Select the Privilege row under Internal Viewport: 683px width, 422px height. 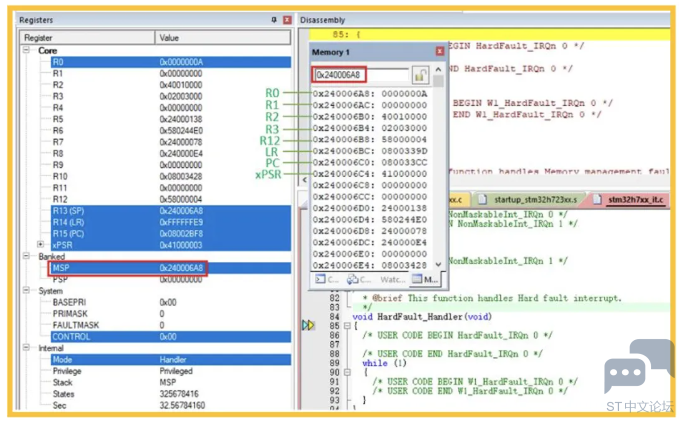point(171,371)
